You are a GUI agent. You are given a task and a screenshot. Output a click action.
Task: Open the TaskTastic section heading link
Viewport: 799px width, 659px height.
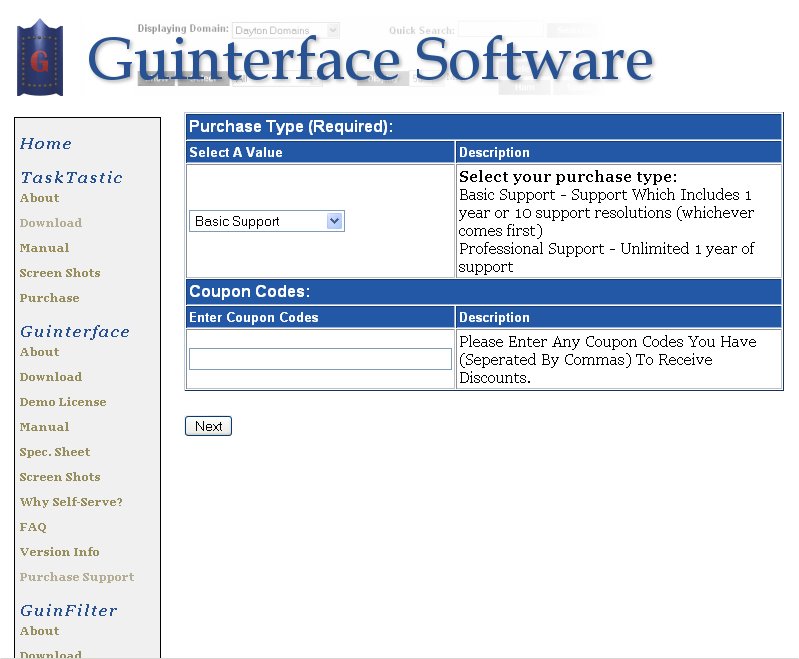pos(71,177)
